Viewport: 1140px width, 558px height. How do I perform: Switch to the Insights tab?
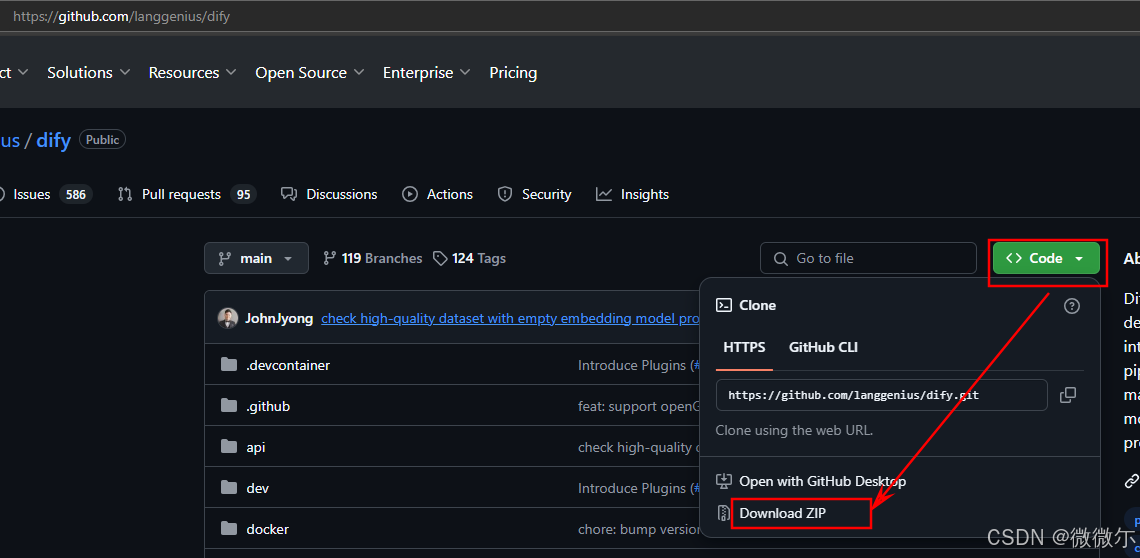pos(633,194)
